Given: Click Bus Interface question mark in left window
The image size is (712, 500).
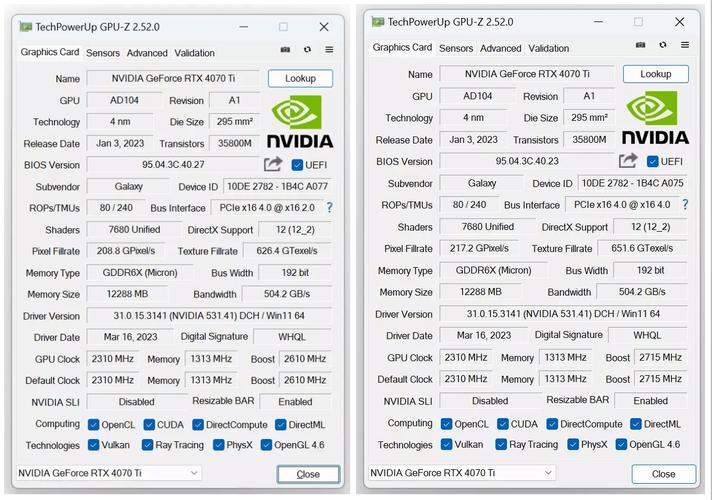Looking at the screenshot, I should (329, 207).
